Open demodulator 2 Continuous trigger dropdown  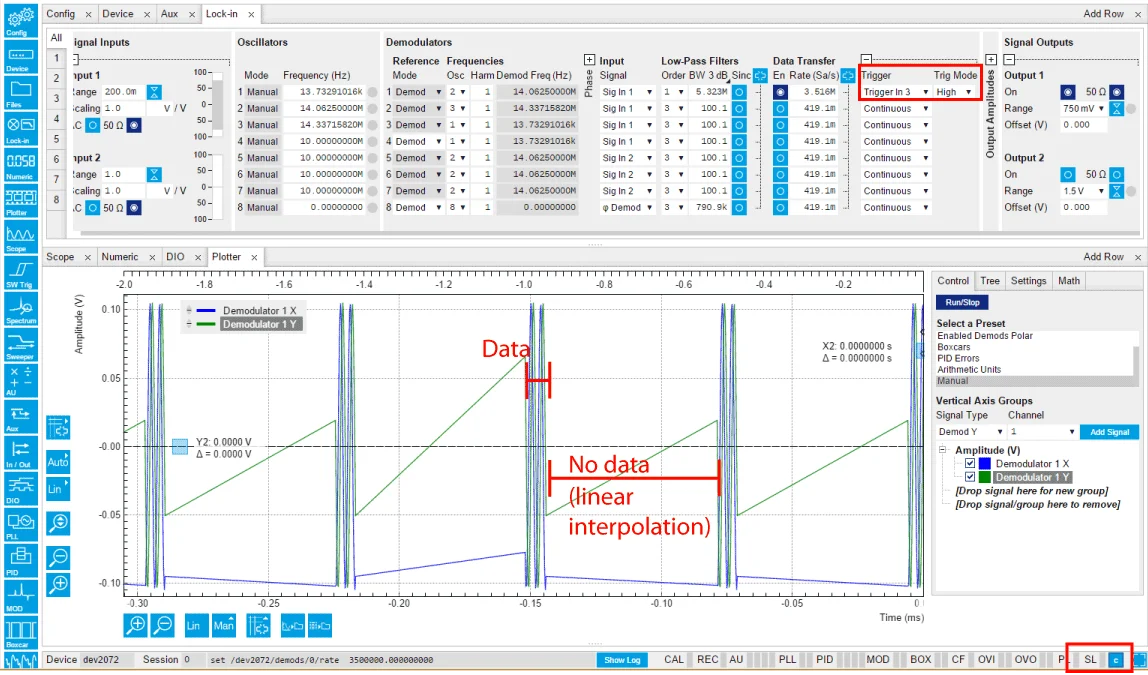click(895, 108)
